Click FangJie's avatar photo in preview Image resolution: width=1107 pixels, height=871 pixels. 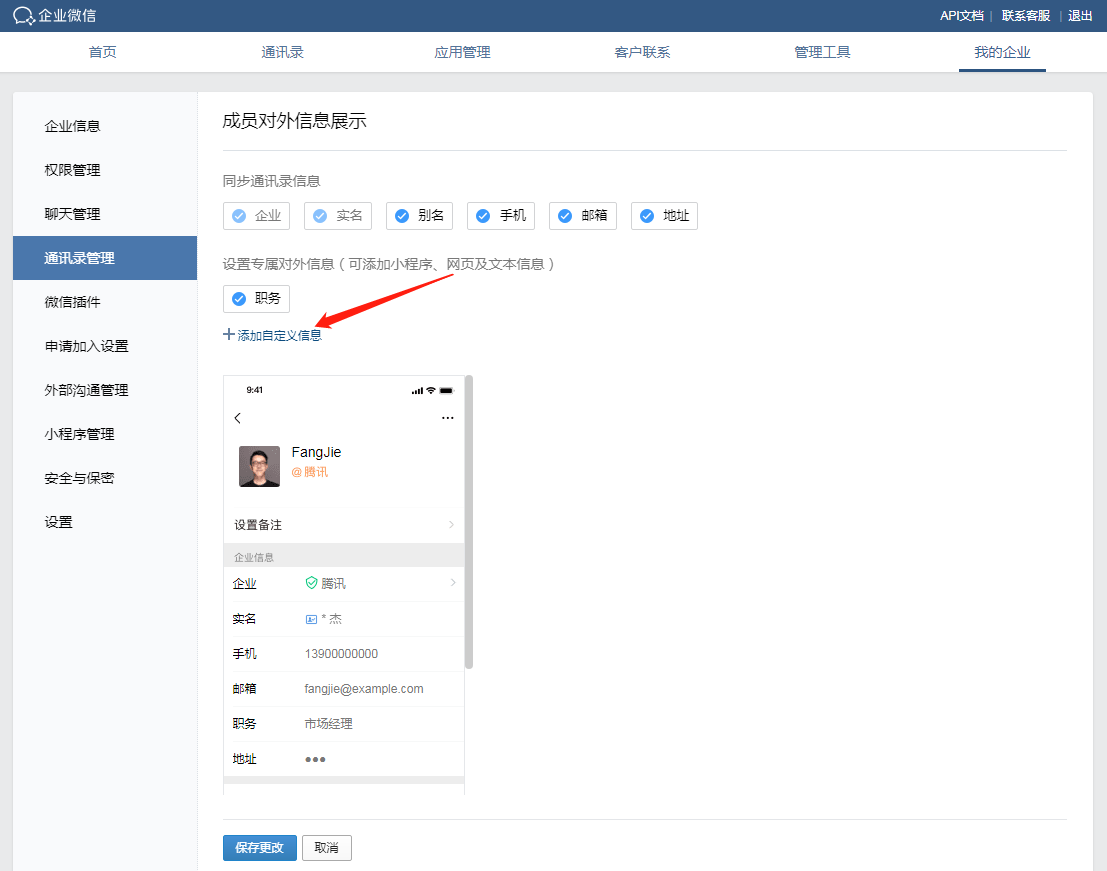click(x=259, y=466)
